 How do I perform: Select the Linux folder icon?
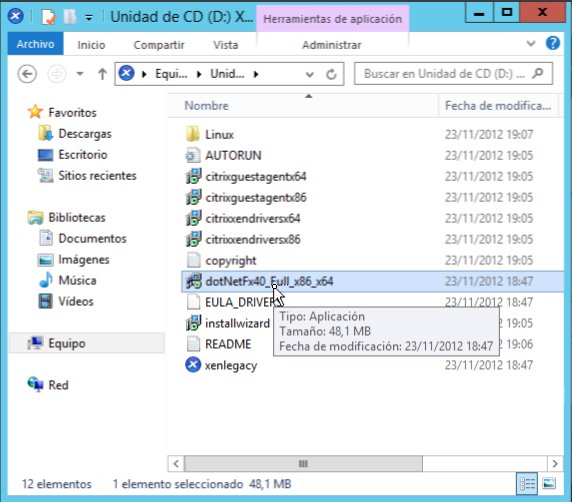click(193, 135)
